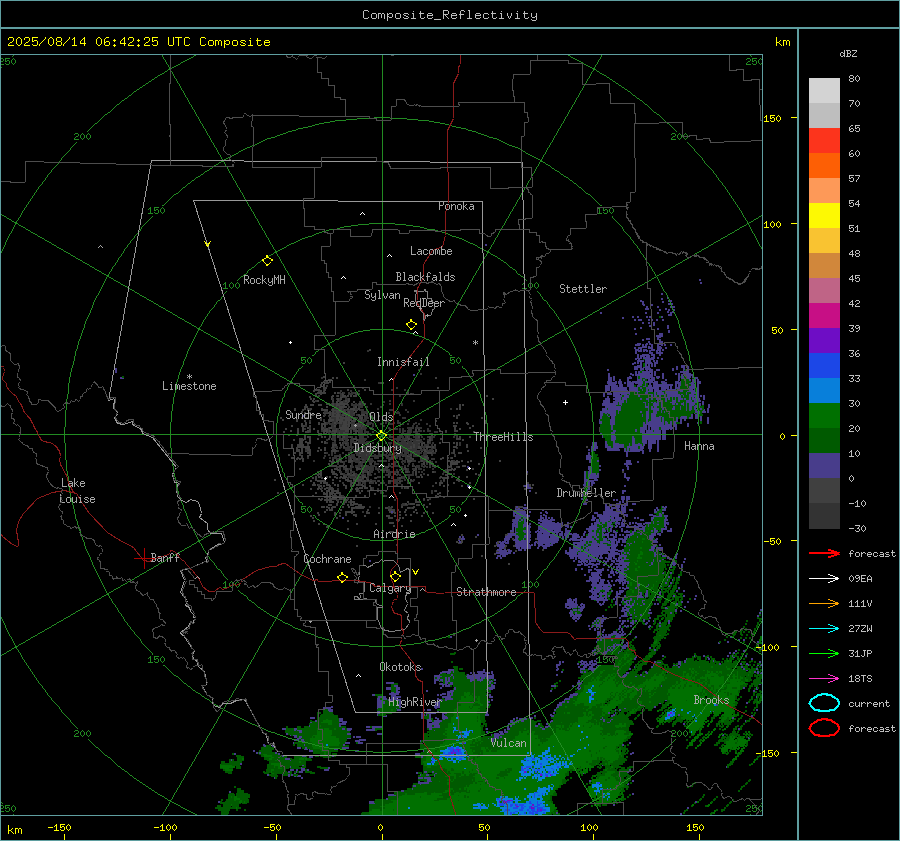Image resolution: width=900 pixels, height=841 pixels.
Task: Click the asterisk marker above Limestone
Action: tap(189, 377)
